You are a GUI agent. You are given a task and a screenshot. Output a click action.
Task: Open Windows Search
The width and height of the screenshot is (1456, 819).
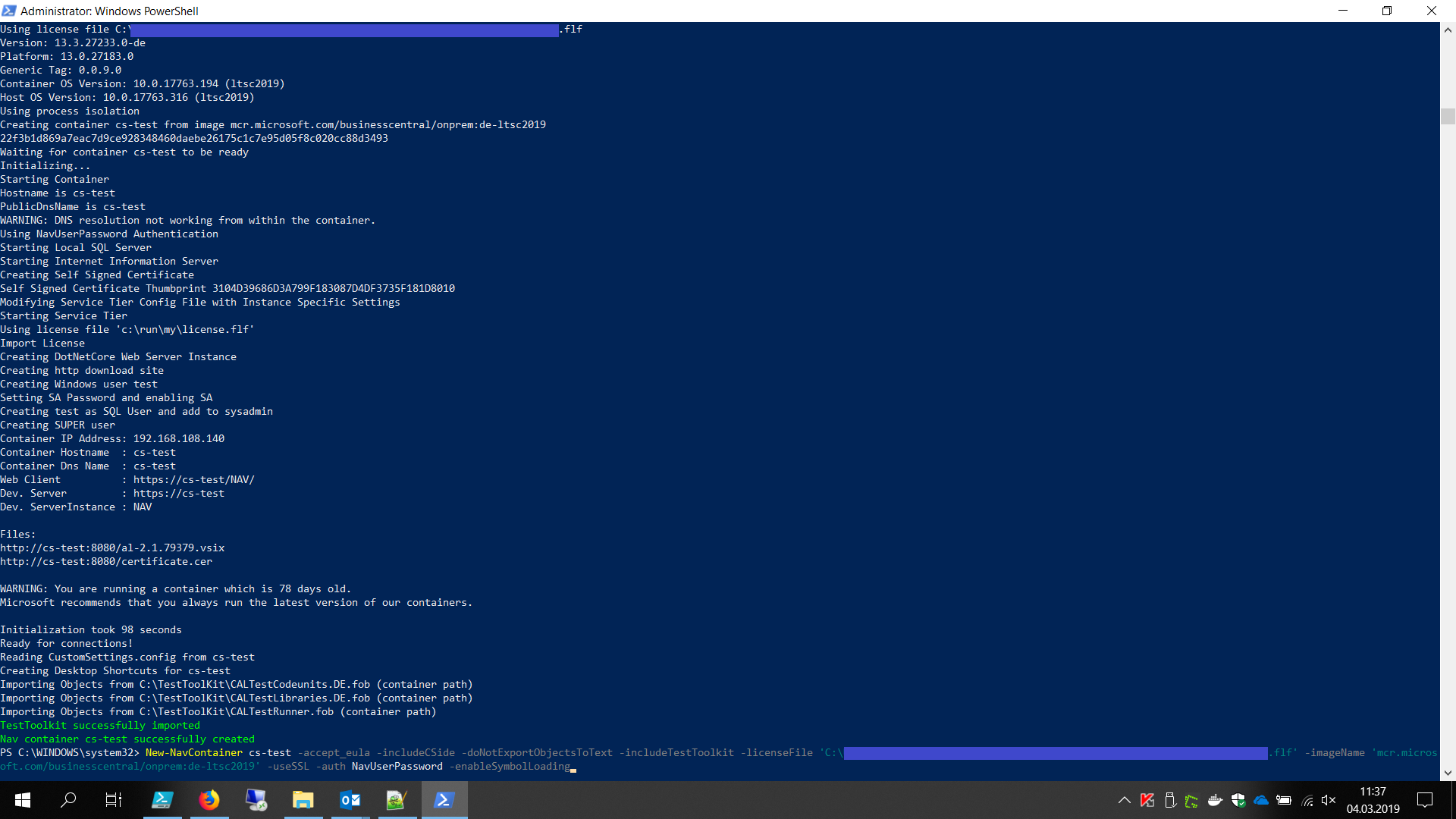[x=69, y=800]
